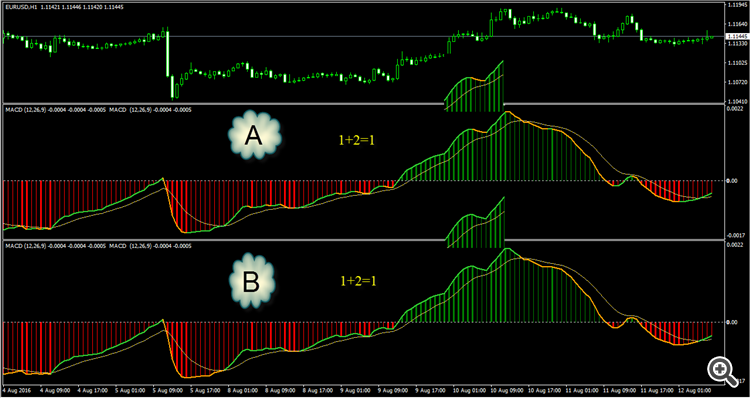Click the current price tag 1.11445

pyautogui.click(x=738, y=36)
